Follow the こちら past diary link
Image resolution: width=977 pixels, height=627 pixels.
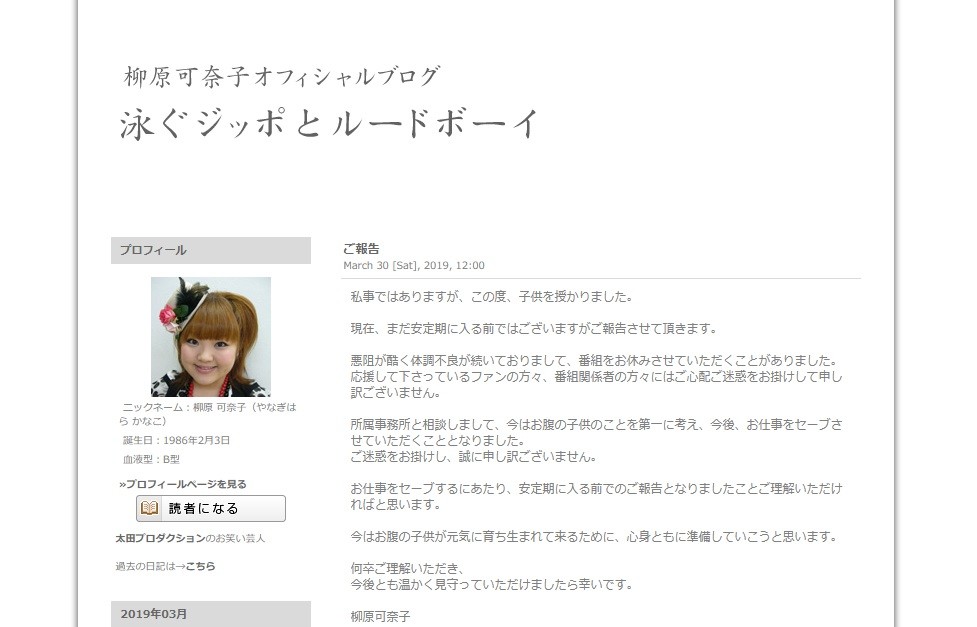pyautogui.click(x=200, y=566)
